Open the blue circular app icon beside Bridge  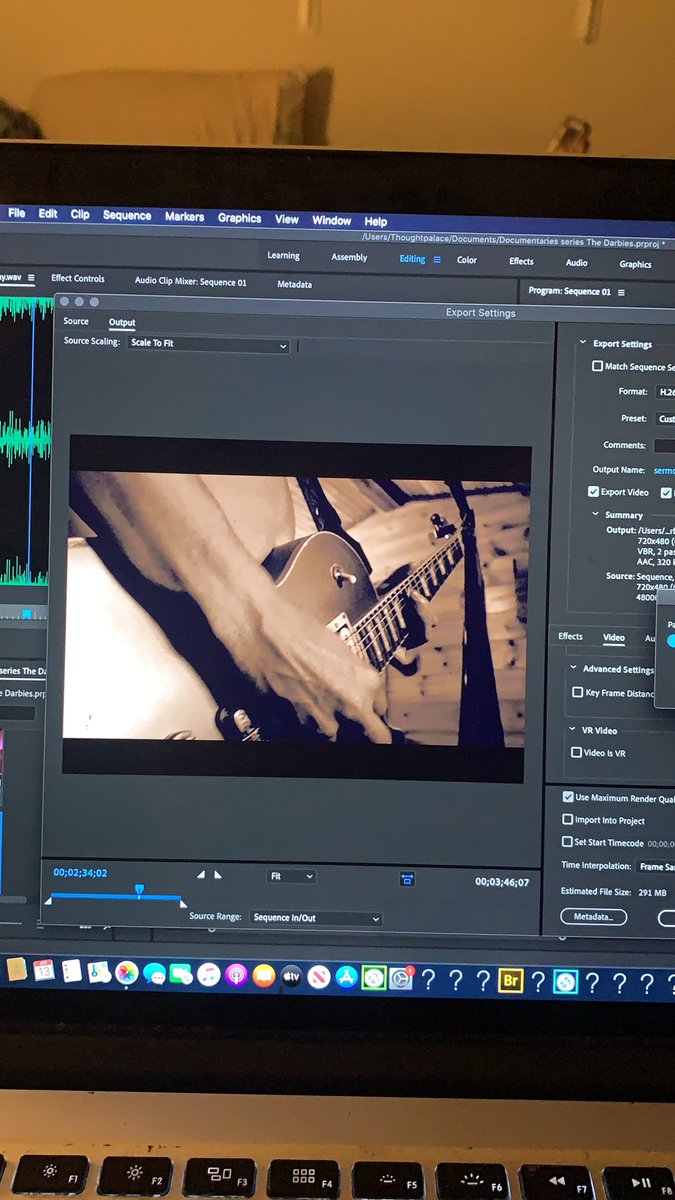[x=565, y=982]
